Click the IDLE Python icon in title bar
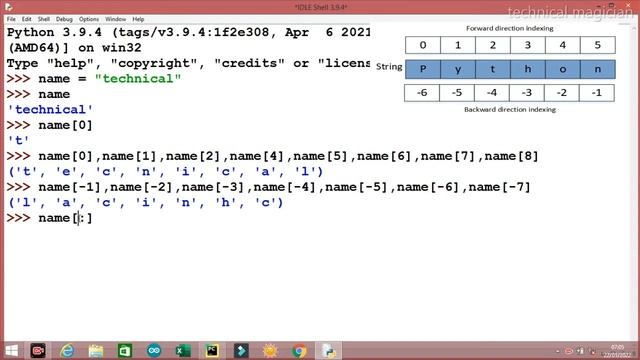640x360 pixels. (x=9, y=7)
